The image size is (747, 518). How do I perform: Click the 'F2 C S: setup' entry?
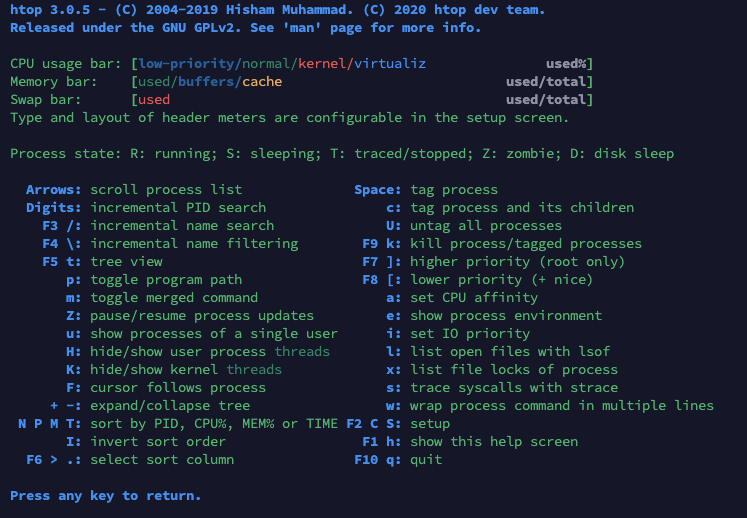coord(402,424)
